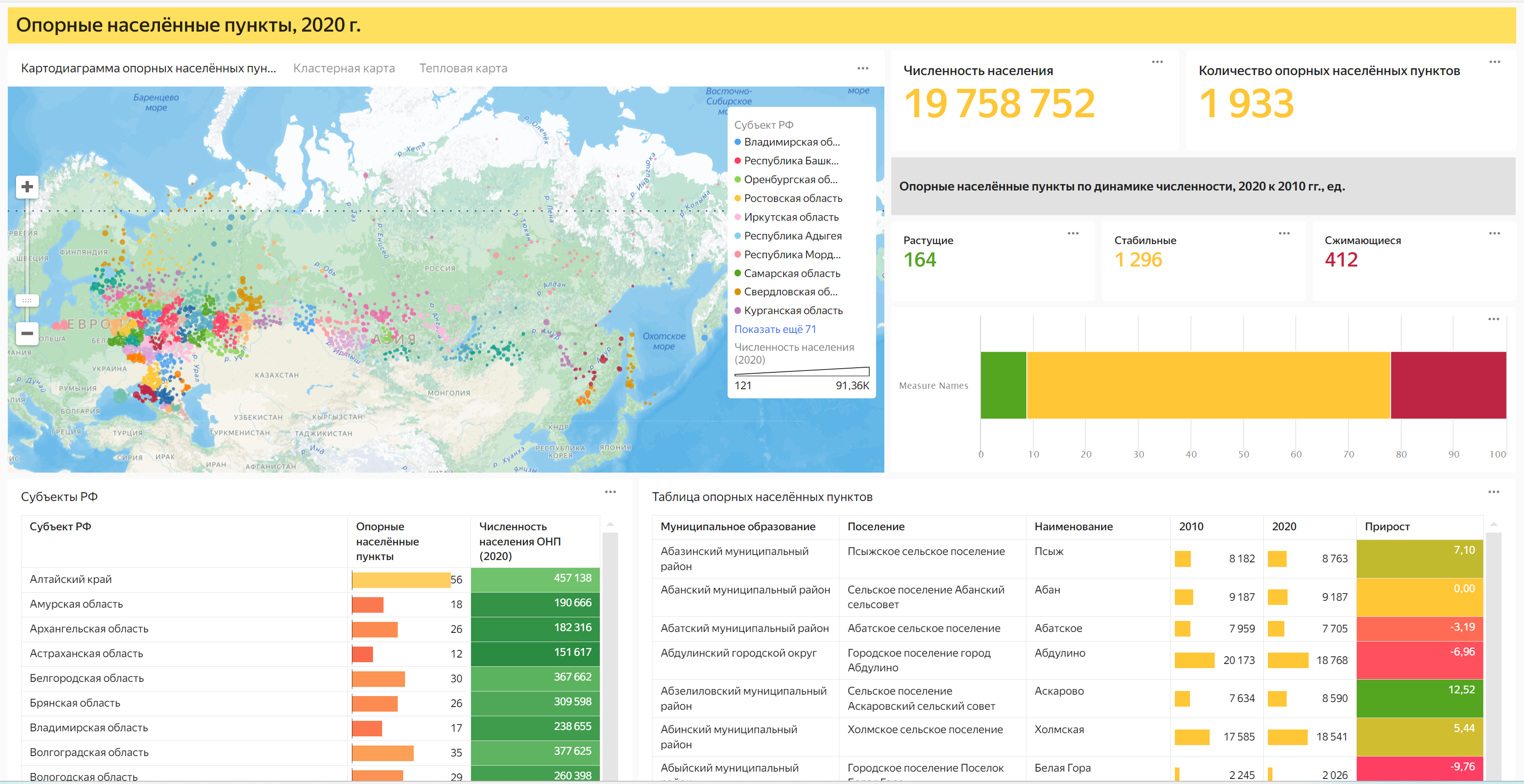Viewport: 1524px width, 784px height.
Task: Click population total 19 758 752
Action: tap(999, 104)
